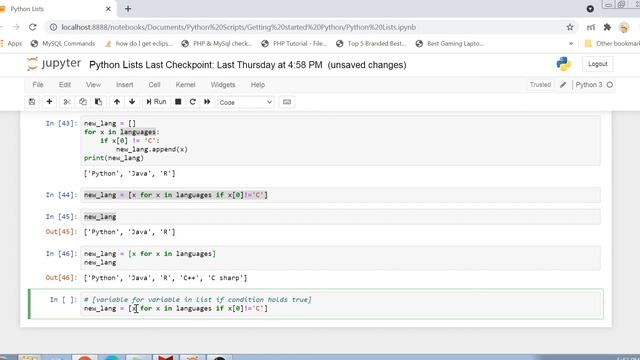Move selected cell up arrow
Screen dimensions: 640x360
pyautogui.click(x=117, y=102)
